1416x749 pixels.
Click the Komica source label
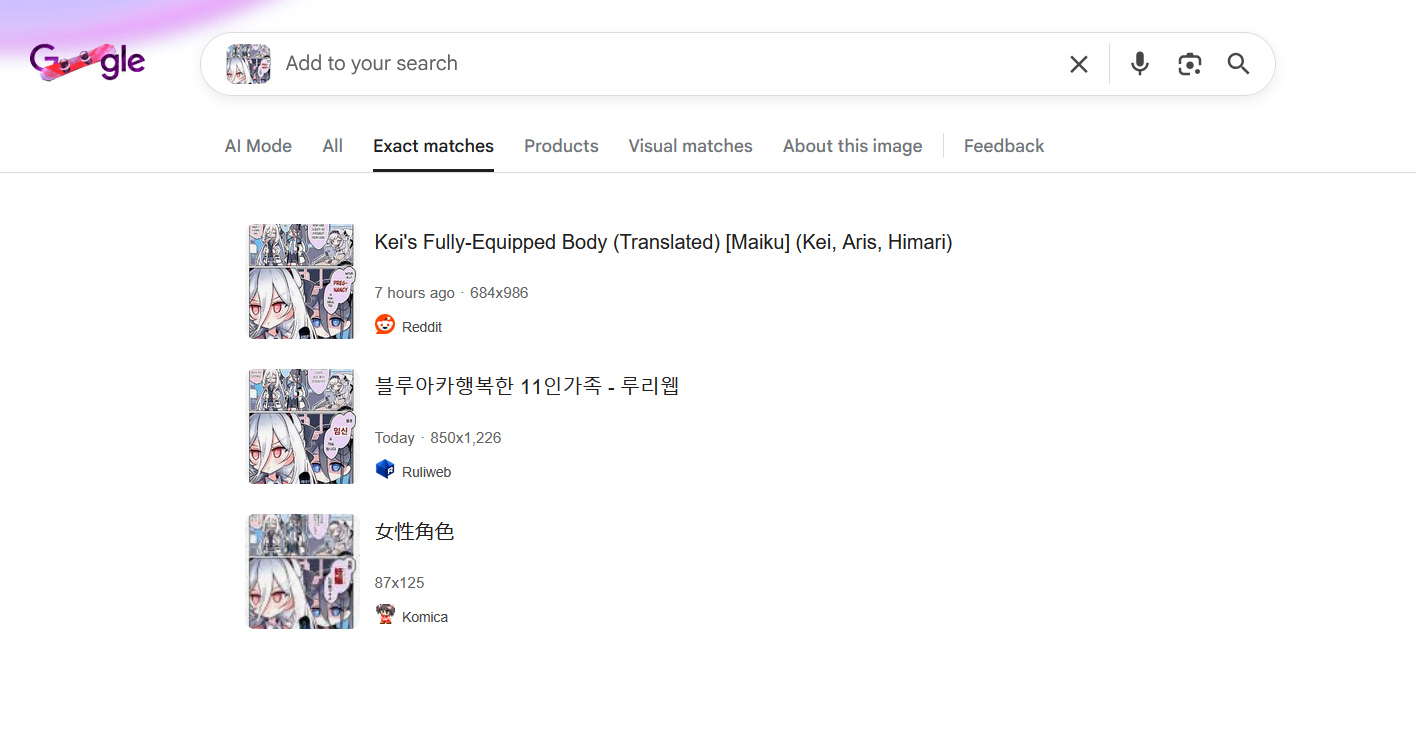(425, 617)
